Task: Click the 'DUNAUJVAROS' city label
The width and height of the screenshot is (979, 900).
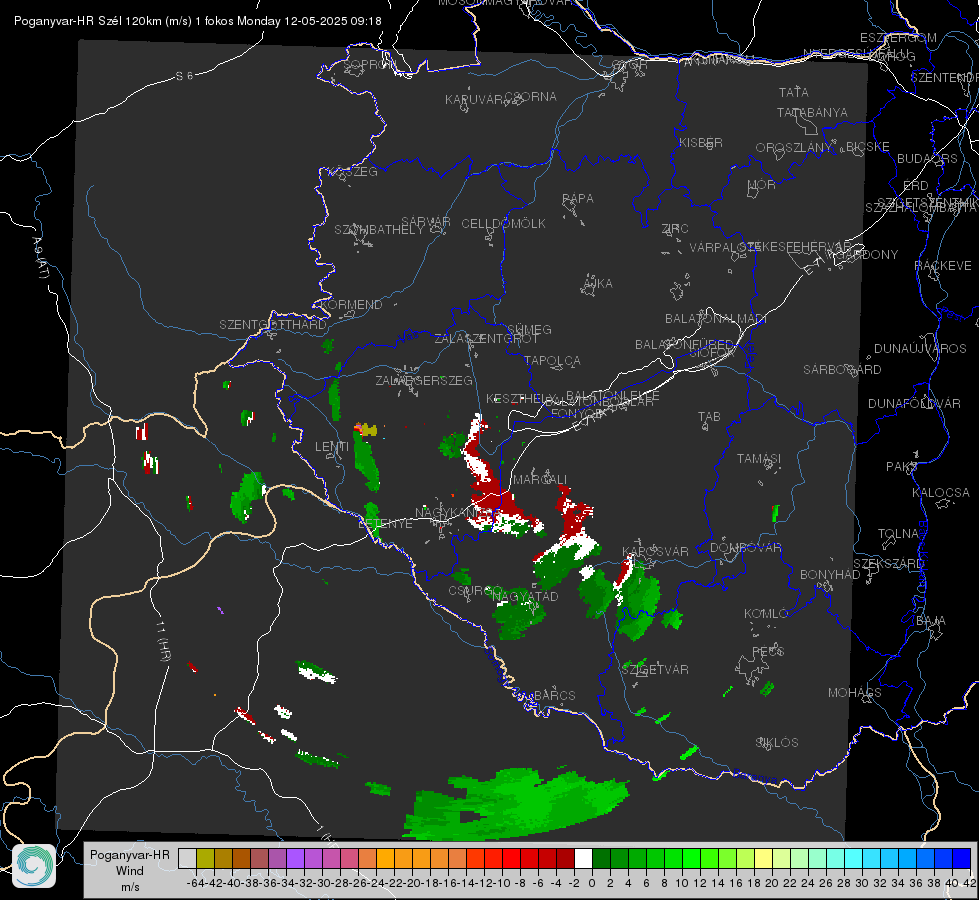Action: 920,349
